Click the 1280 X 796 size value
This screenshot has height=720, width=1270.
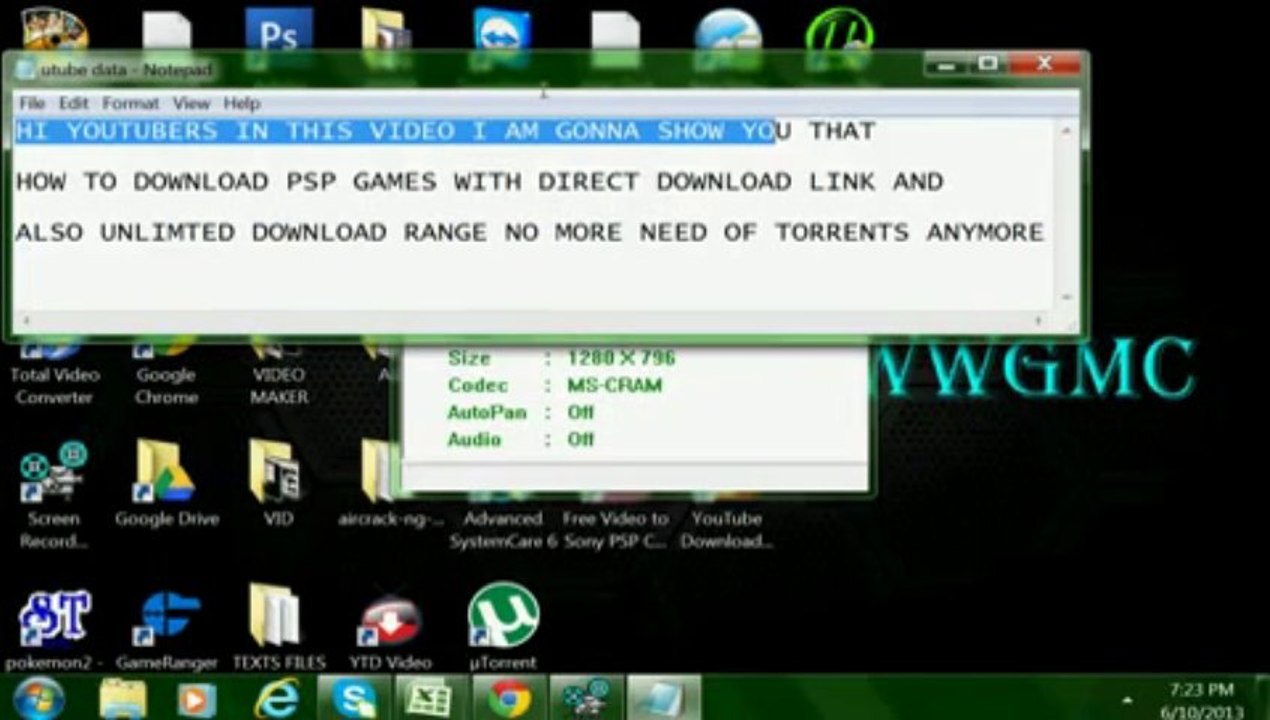[621, 358]
